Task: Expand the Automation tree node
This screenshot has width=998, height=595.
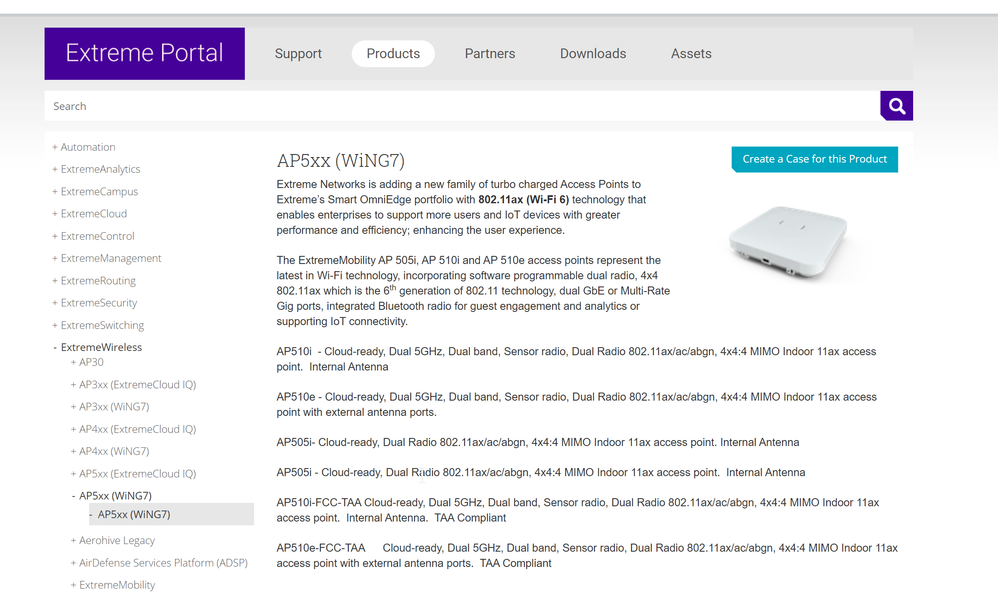Action: 84,147
